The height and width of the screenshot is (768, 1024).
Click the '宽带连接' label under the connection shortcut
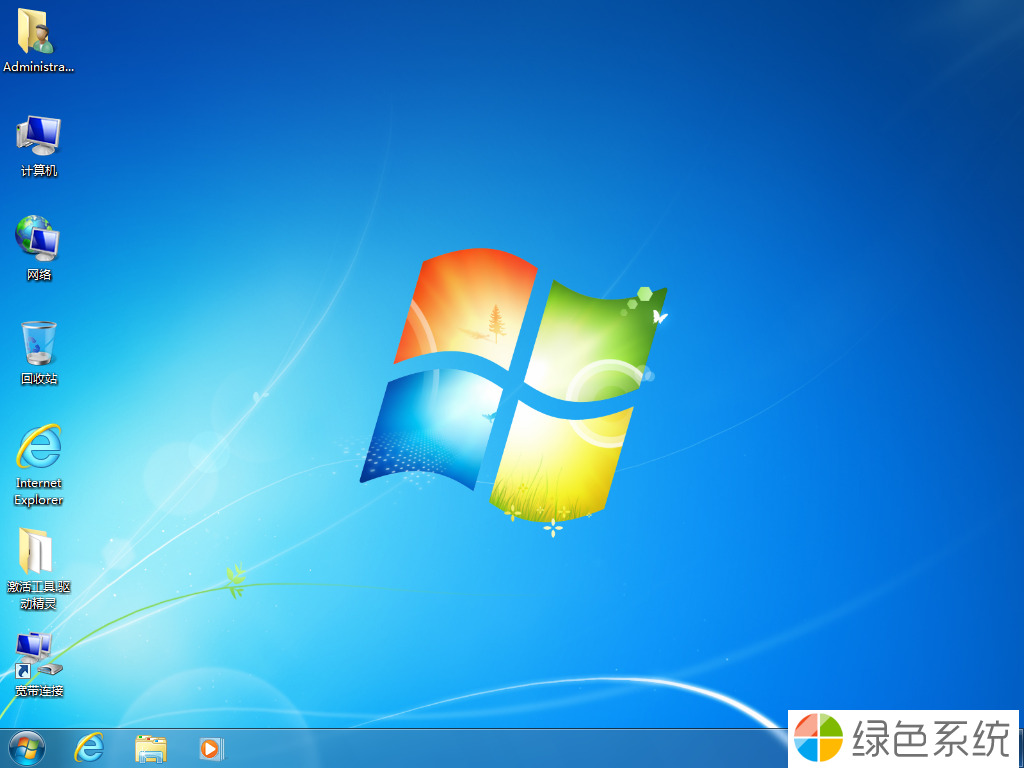39,690
